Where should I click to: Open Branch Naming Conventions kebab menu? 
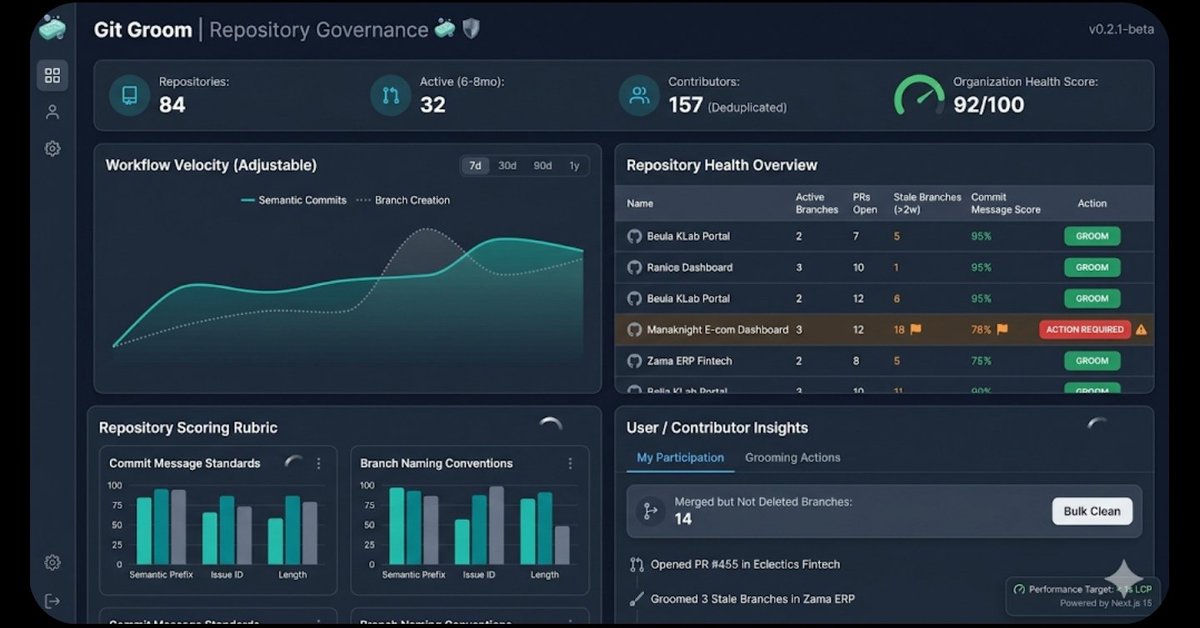pyautogui.click(x=570, y=463)
